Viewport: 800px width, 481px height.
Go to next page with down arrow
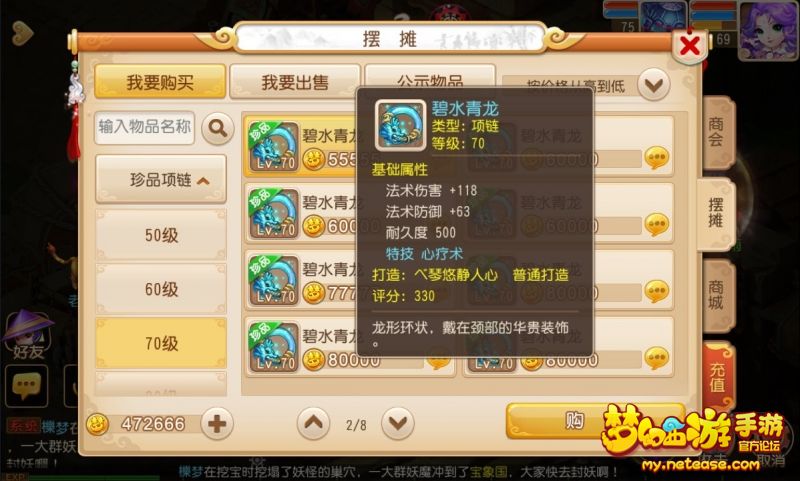tap(398, 423)
